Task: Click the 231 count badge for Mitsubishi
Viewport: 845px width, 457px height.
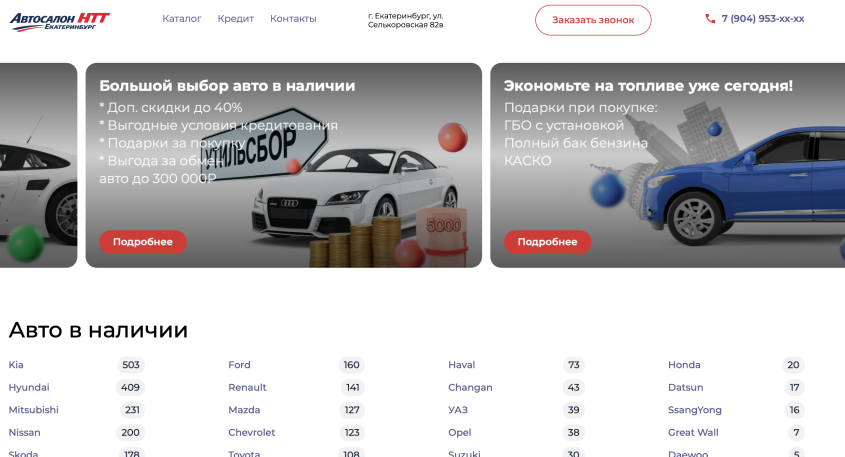Action: (x=133, y=410)
